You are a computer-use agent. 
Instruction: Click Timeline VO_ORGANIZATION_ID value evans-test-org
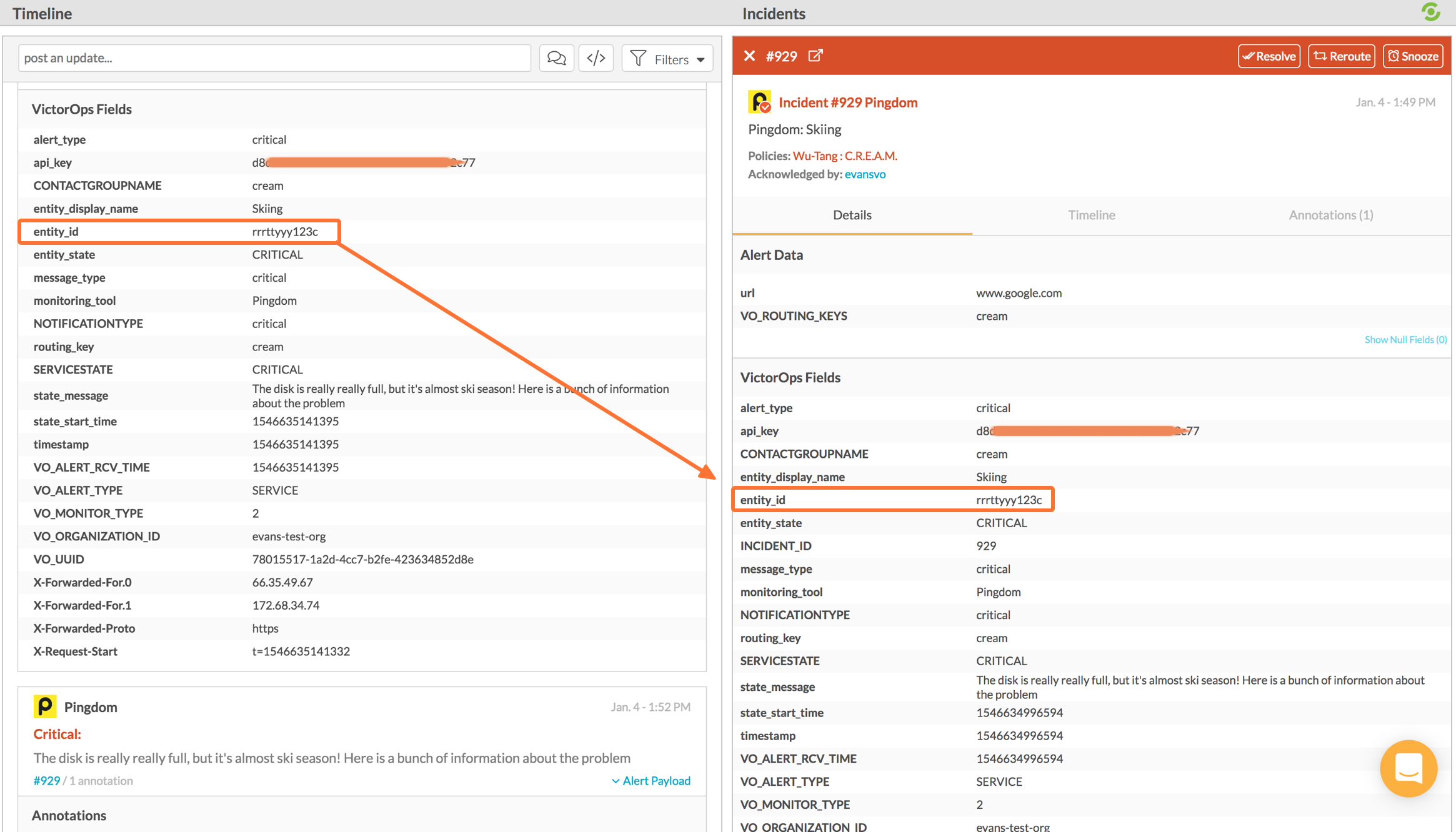tap(289, 536)
